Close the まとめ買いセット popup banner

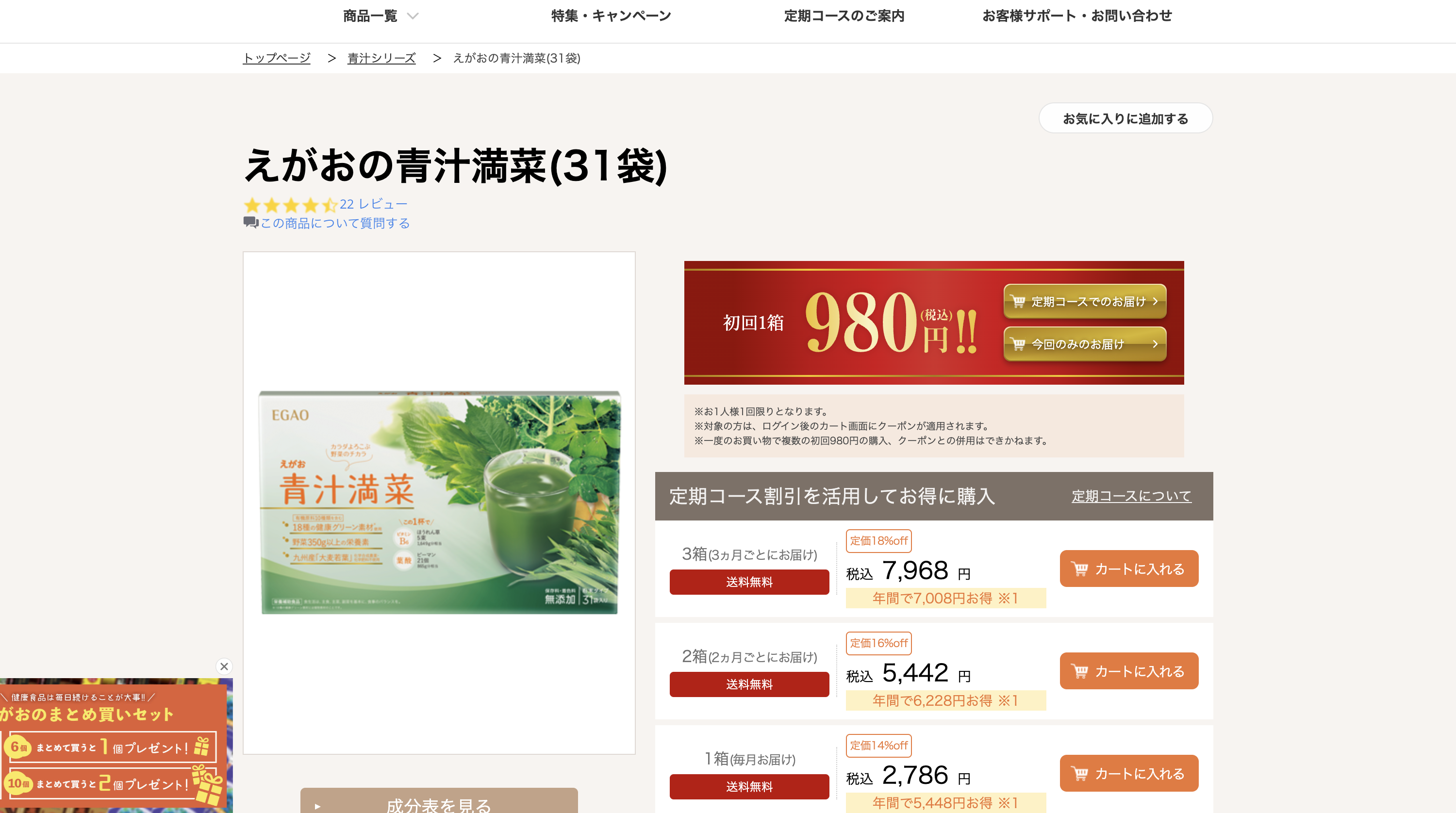pyautogui.click(x=224, y=666)
